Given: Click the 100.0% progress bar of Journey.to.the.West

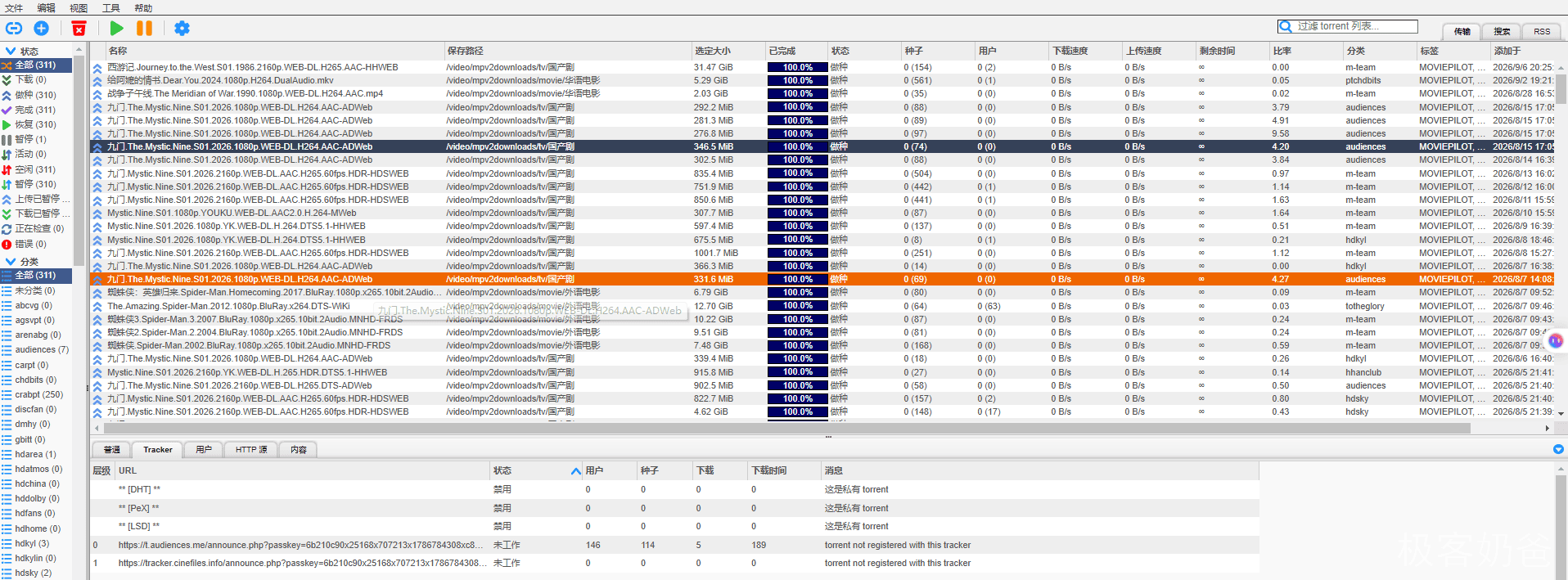Looking at the screenshot, I should tap(797, 67).
